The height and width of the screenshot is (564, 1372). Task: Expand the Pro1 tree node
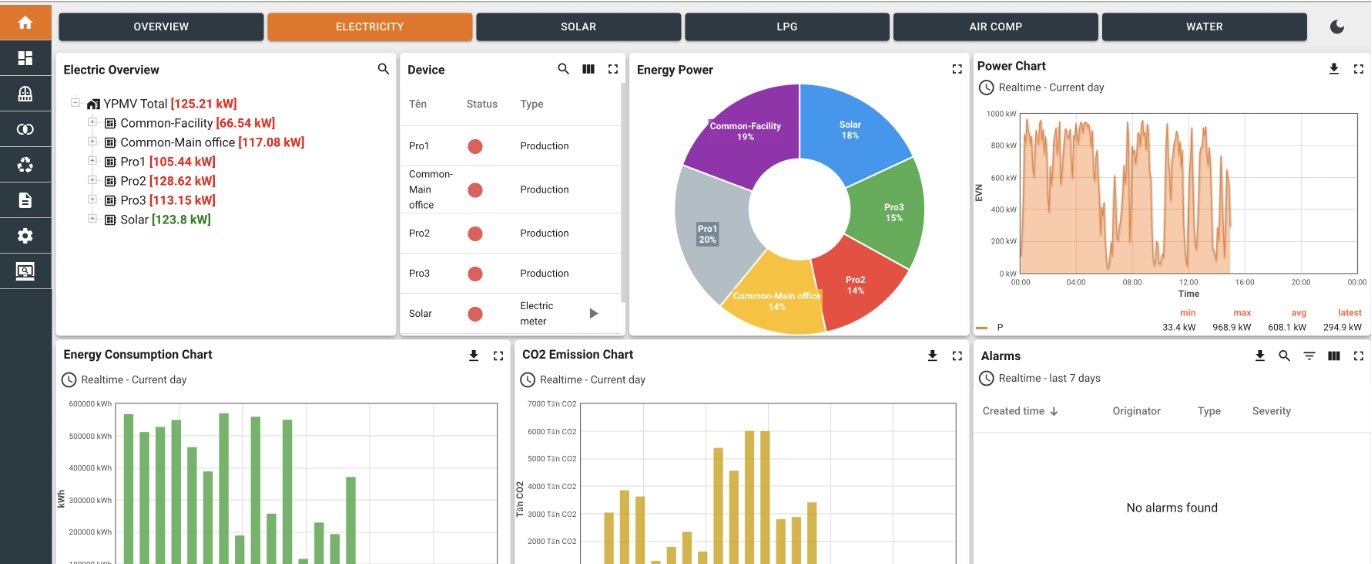click(x=92, y=161)
